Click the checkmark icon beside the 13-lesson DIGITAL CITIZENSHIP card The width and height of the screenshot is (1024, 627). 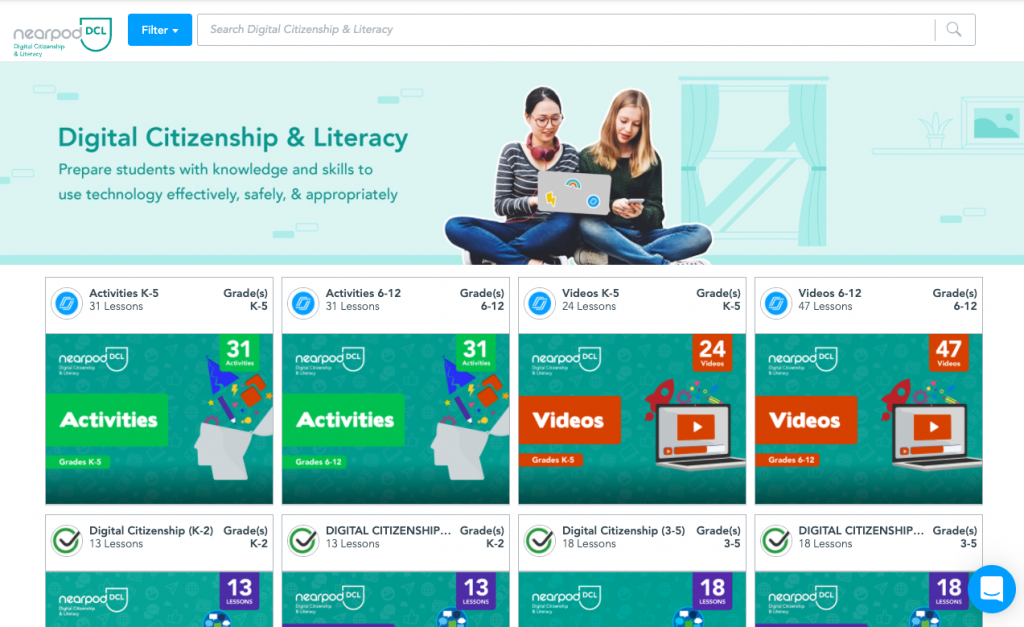pos(304,540)
